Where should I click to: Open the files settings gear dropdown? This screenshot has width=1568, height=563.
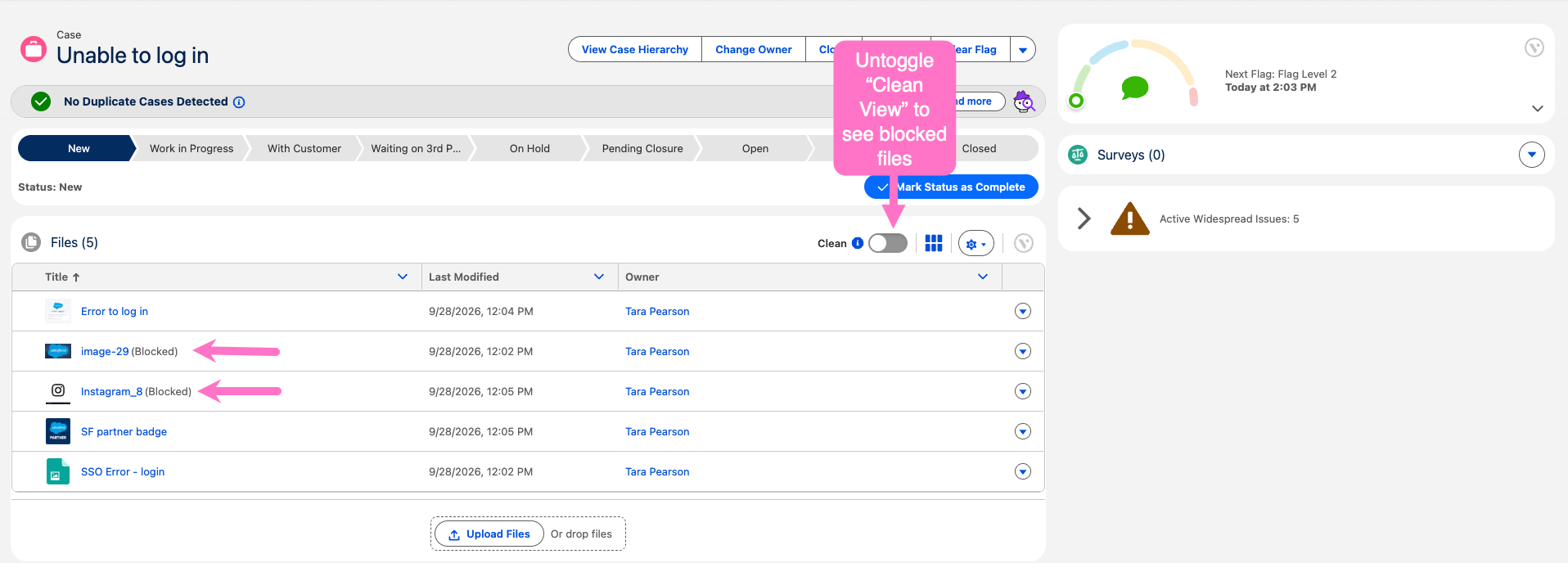(976, 243)
